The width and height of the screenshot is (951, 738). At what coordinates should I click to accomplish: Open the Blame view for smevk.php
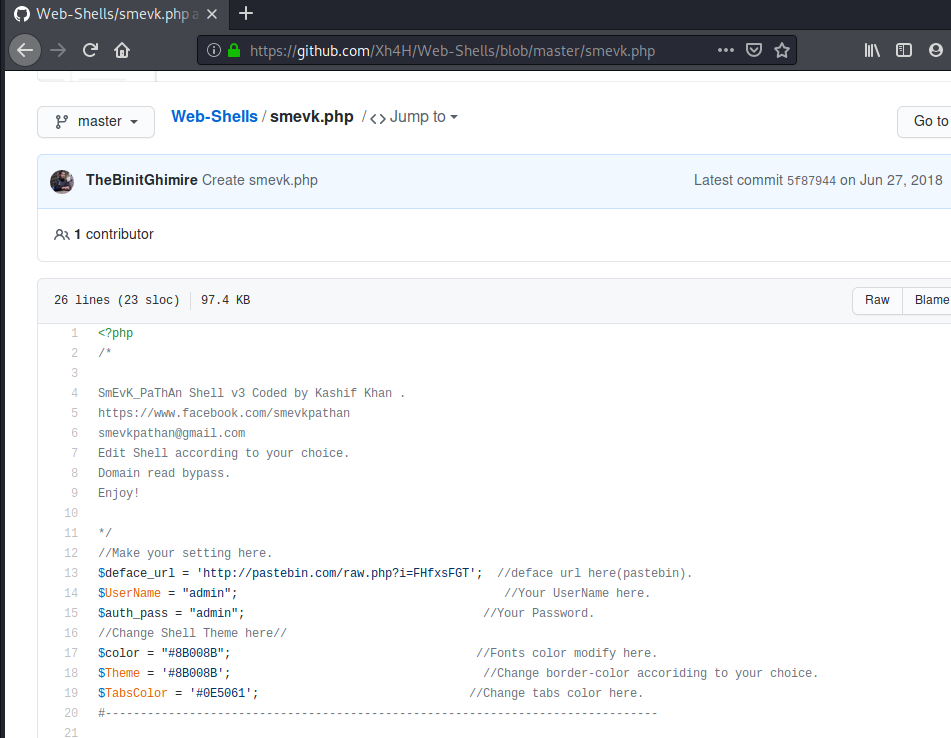[x=930, y=300]
